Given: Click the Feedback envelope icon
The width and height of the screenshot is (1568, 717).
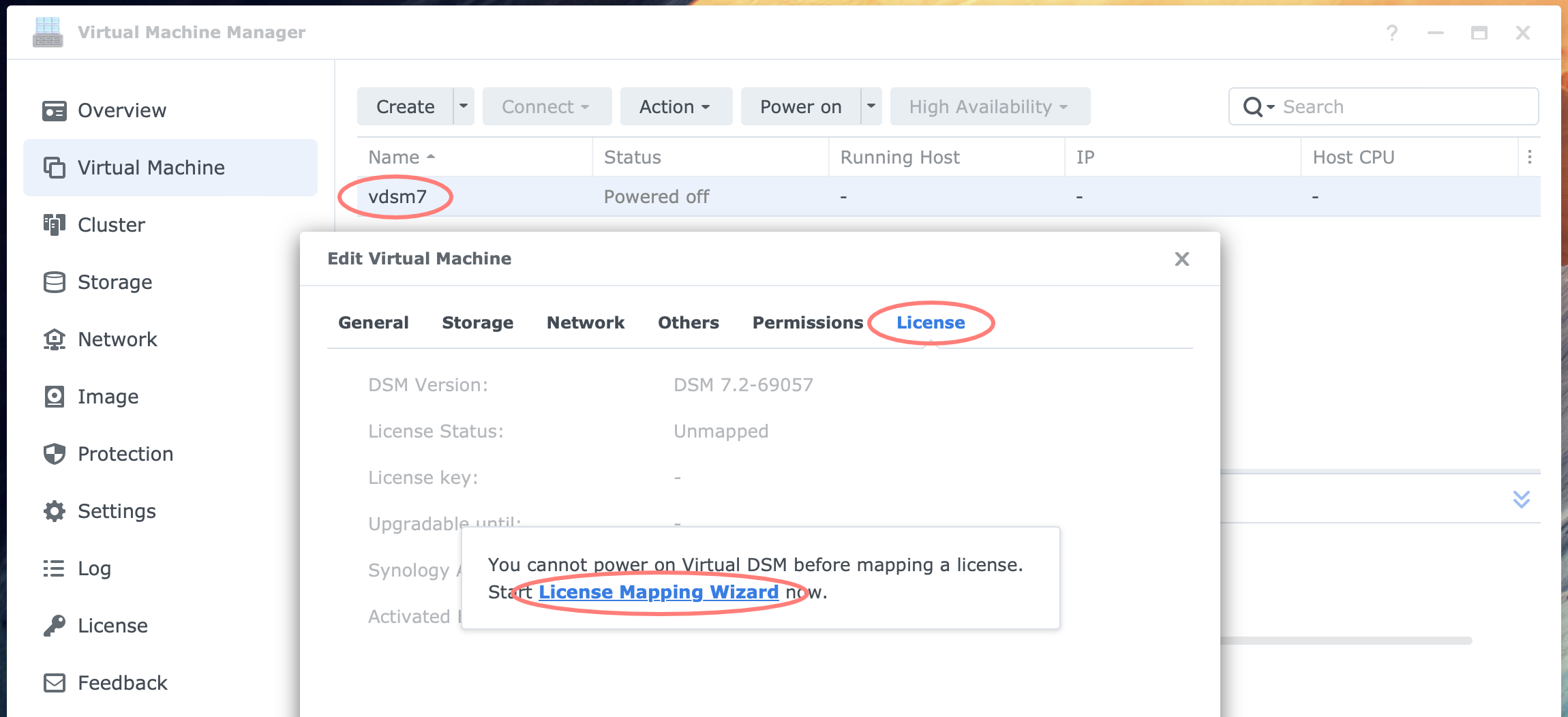Looking at the screenshot, I should [x=55, y=683].
